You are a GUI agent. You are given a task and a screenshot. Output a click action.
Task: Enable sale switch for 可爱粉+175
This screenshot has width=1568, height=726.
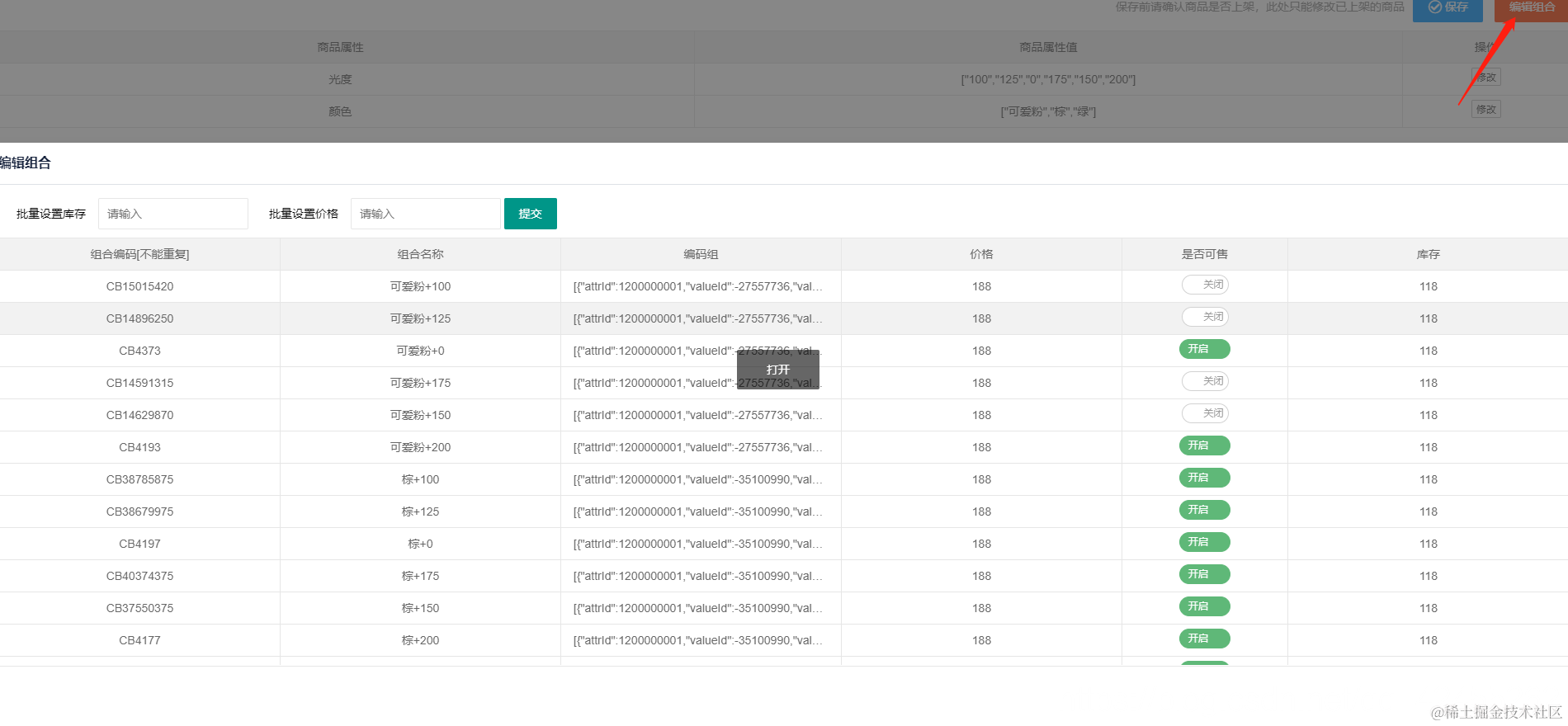pos(1205,381)
